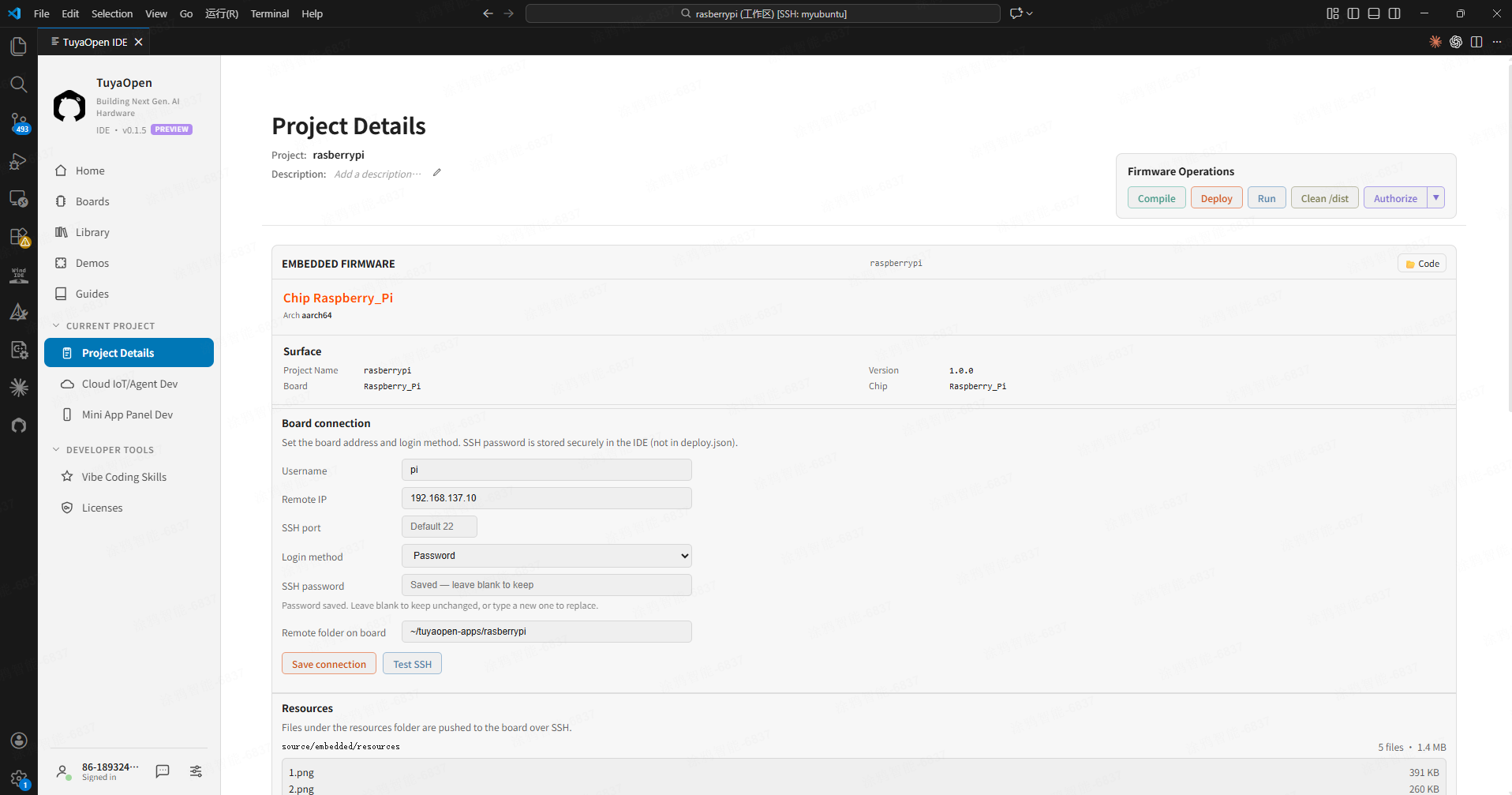This screenshot has width=1512, height=795.
Task: Click the Remote IP input field
Action: (x=547, y=498)
